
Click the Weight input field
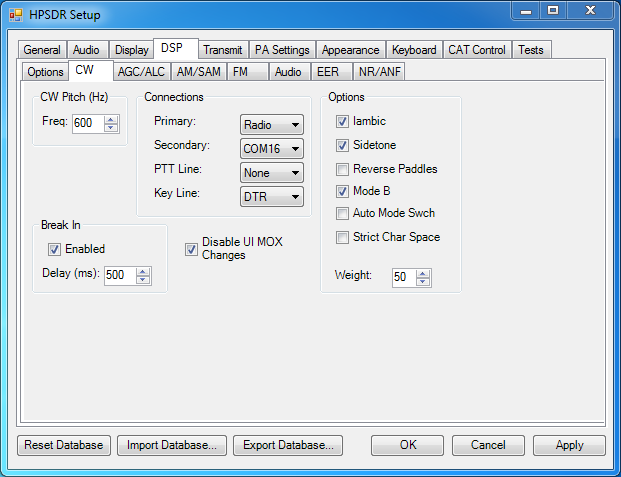[x=404, y=277]
